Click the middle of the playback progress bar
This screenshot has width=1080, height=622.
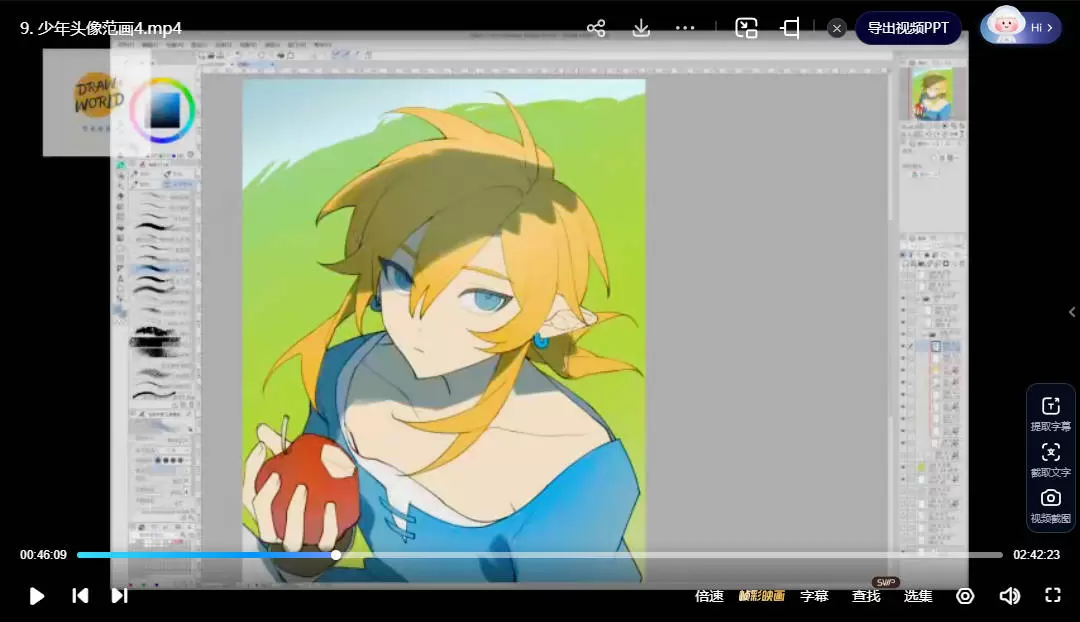540,555
